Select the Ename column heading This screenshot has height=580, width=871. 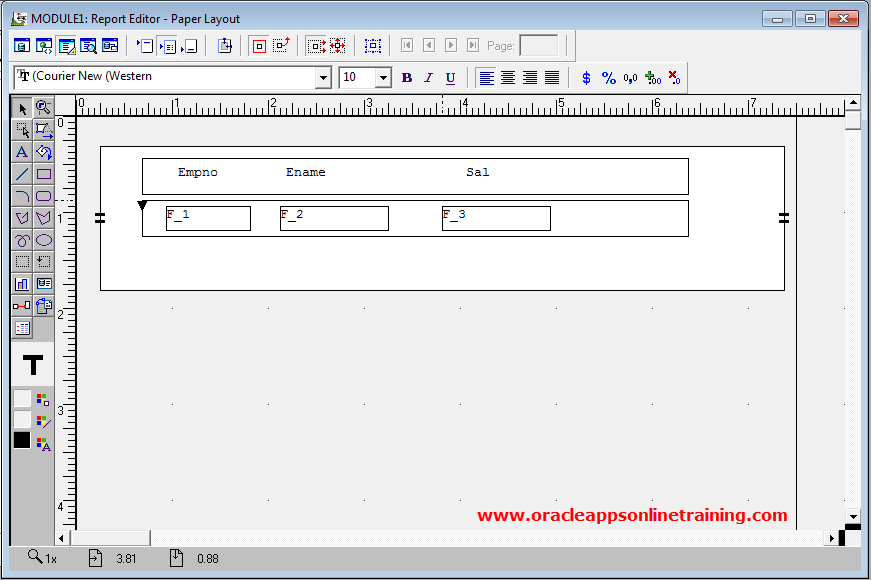pyautogui.click(x=305, y=172)
